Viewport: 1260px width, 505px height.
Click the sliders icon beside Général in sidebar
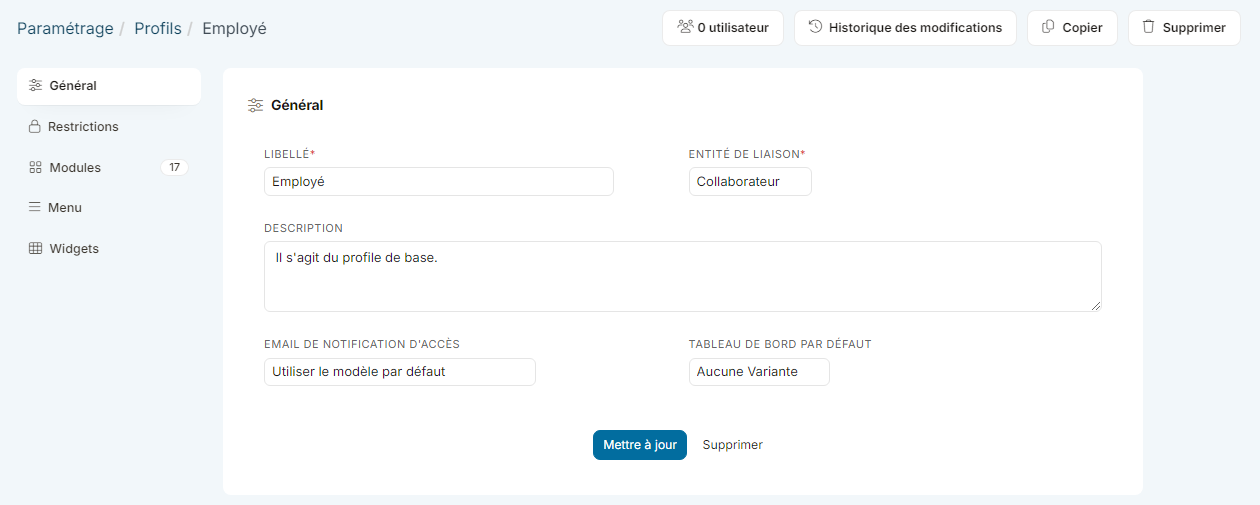tap(36, 85)
